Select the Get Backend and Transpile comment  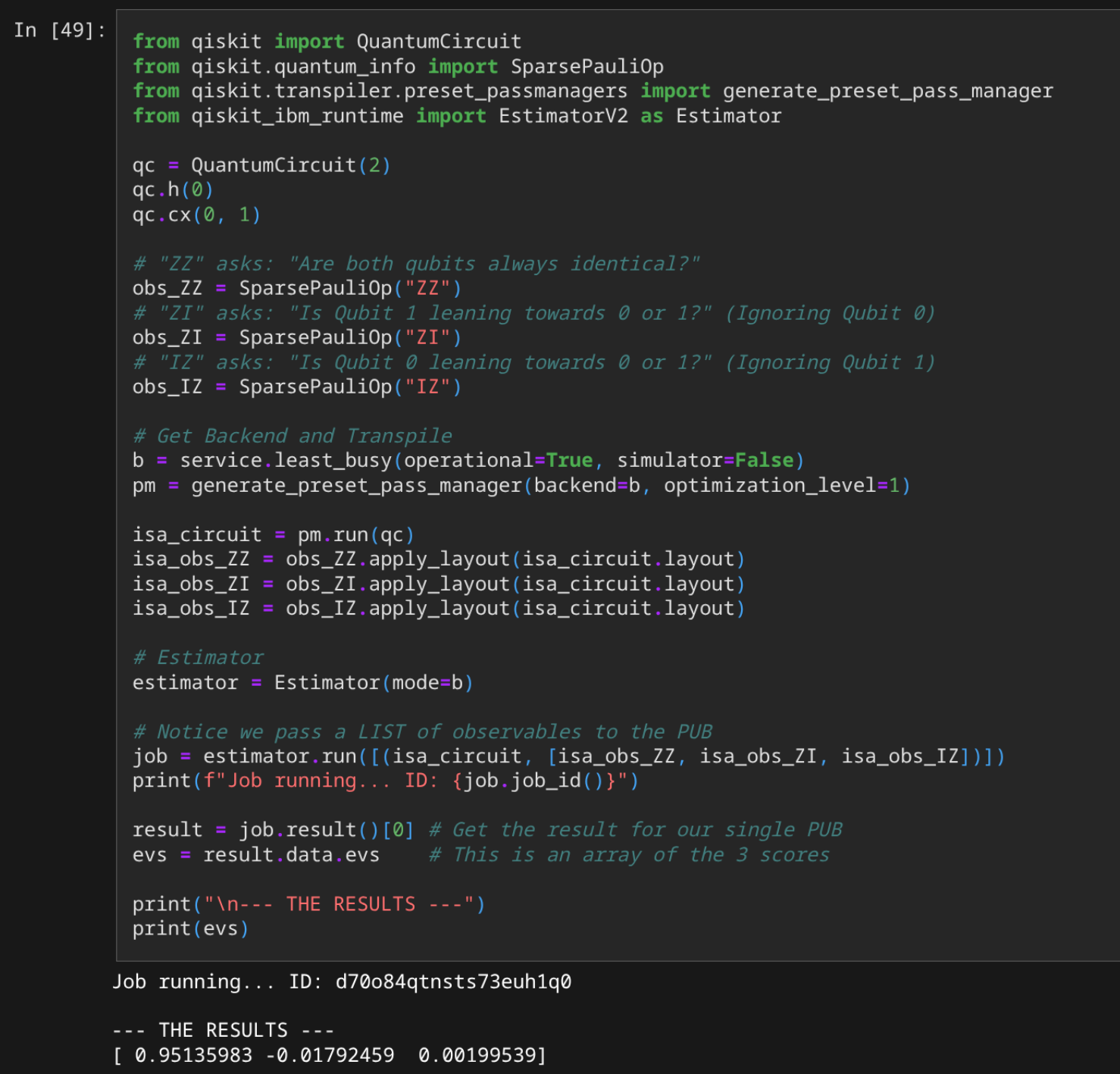click(x=292, y=435)
